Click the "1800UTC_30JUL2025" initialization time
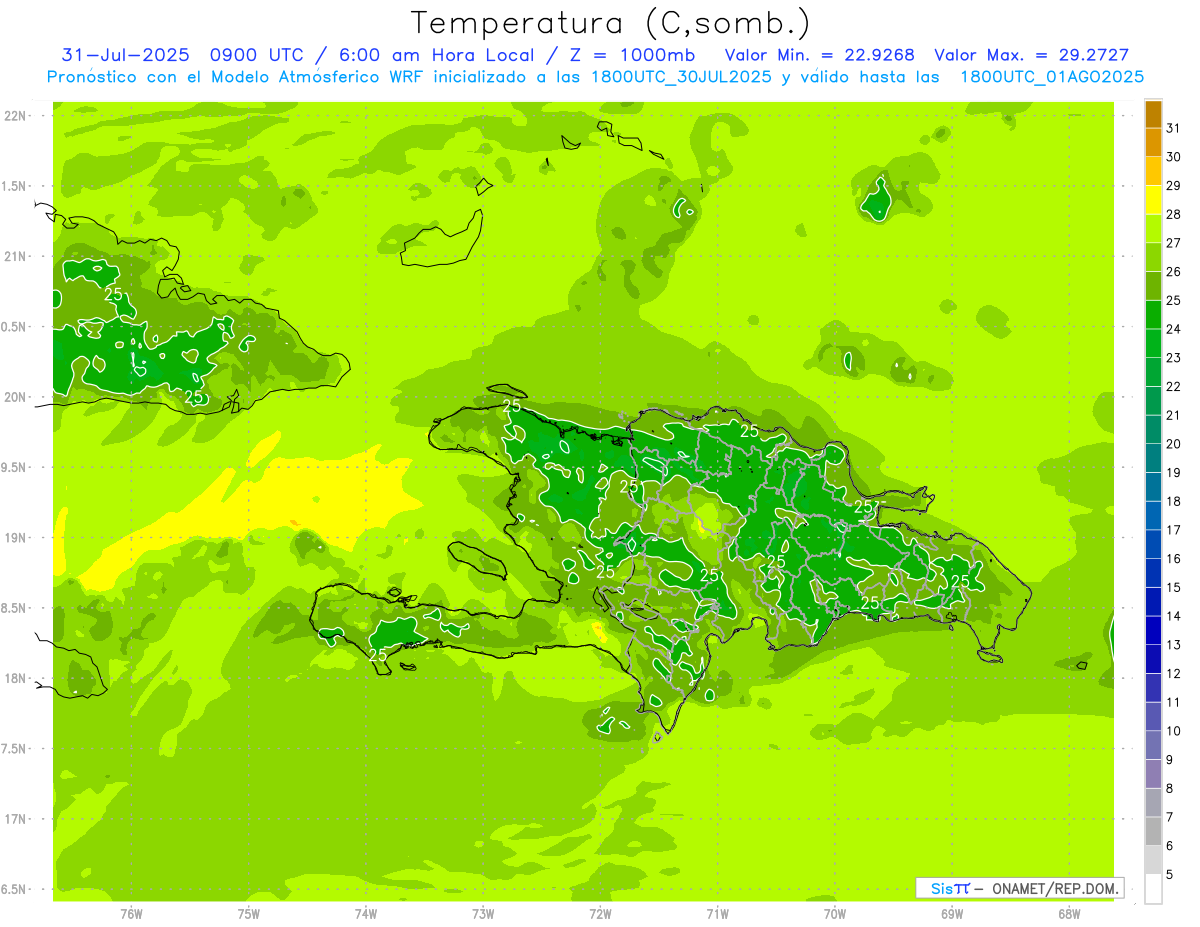This screenshot has height=927, width=1200. (680, 77)
